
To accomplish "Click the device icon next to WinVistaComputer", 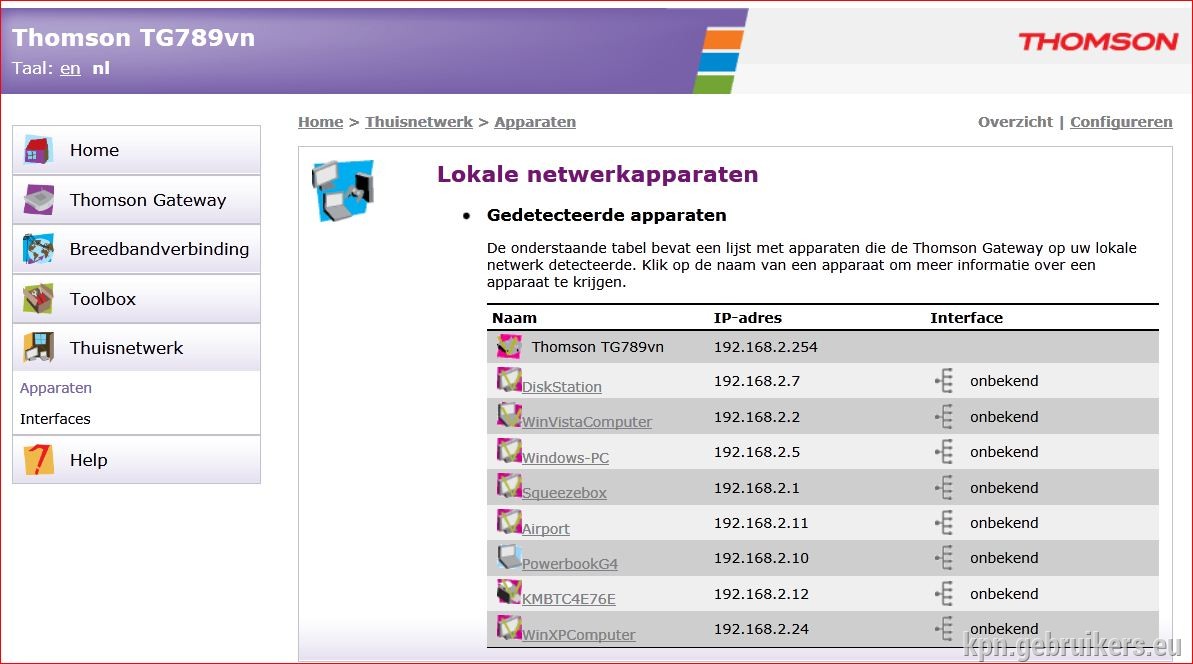I will tap(508, 415).
